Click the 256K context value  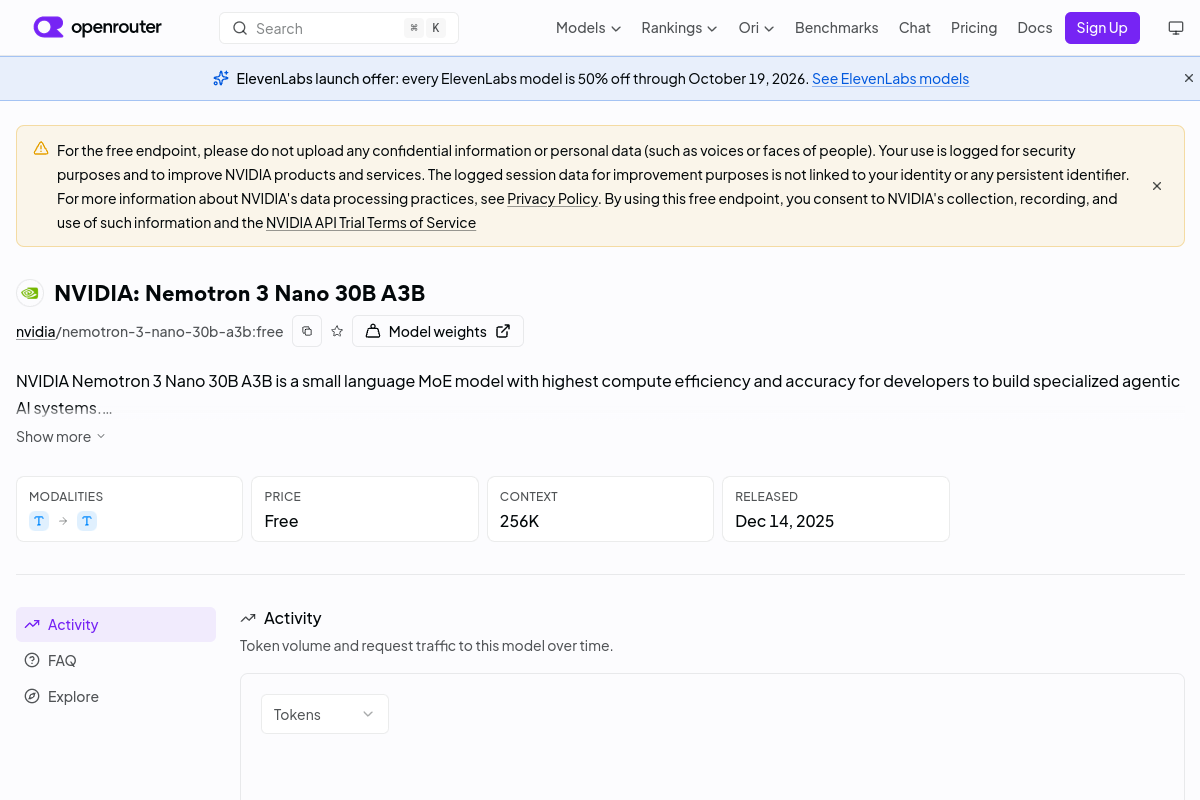click(520, 521)
